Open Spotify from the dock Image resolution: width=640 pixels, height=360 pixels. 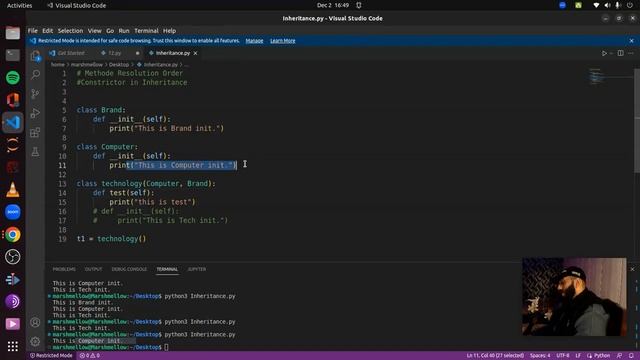tap(13, 78)
